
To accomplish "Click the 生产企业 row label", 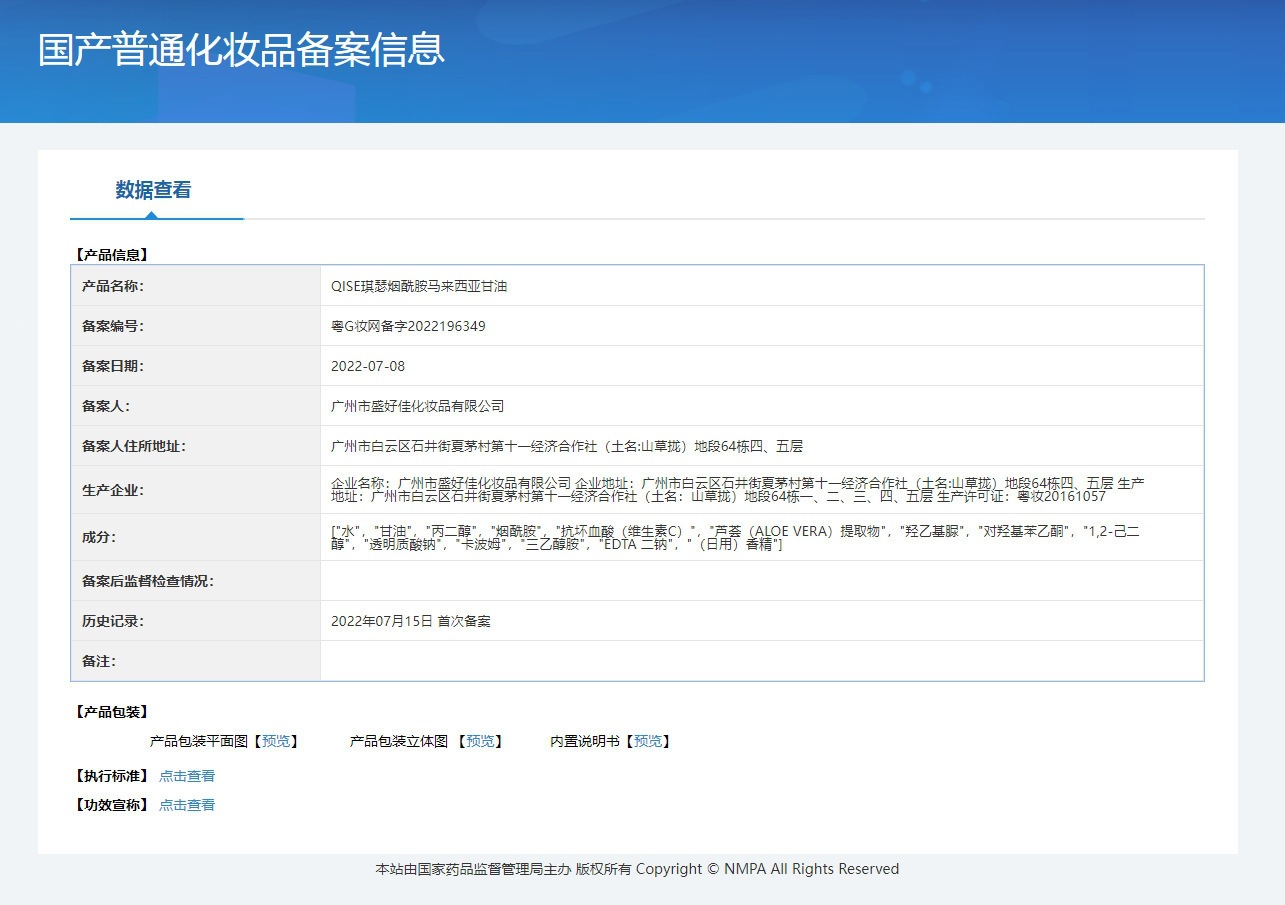I will point(113,490).
